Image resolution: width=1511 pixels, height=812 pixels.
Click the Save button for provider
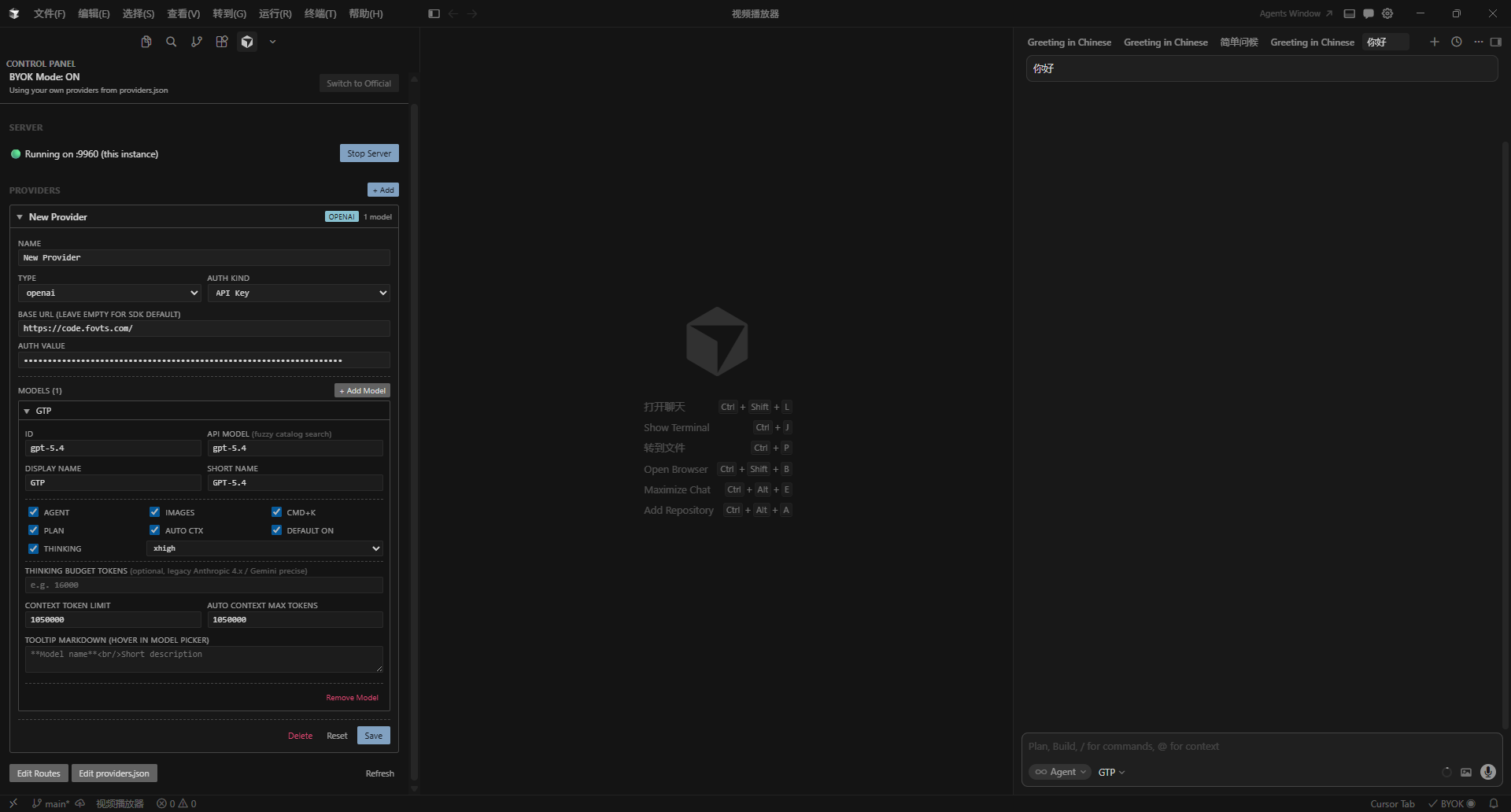pos(373,736)
